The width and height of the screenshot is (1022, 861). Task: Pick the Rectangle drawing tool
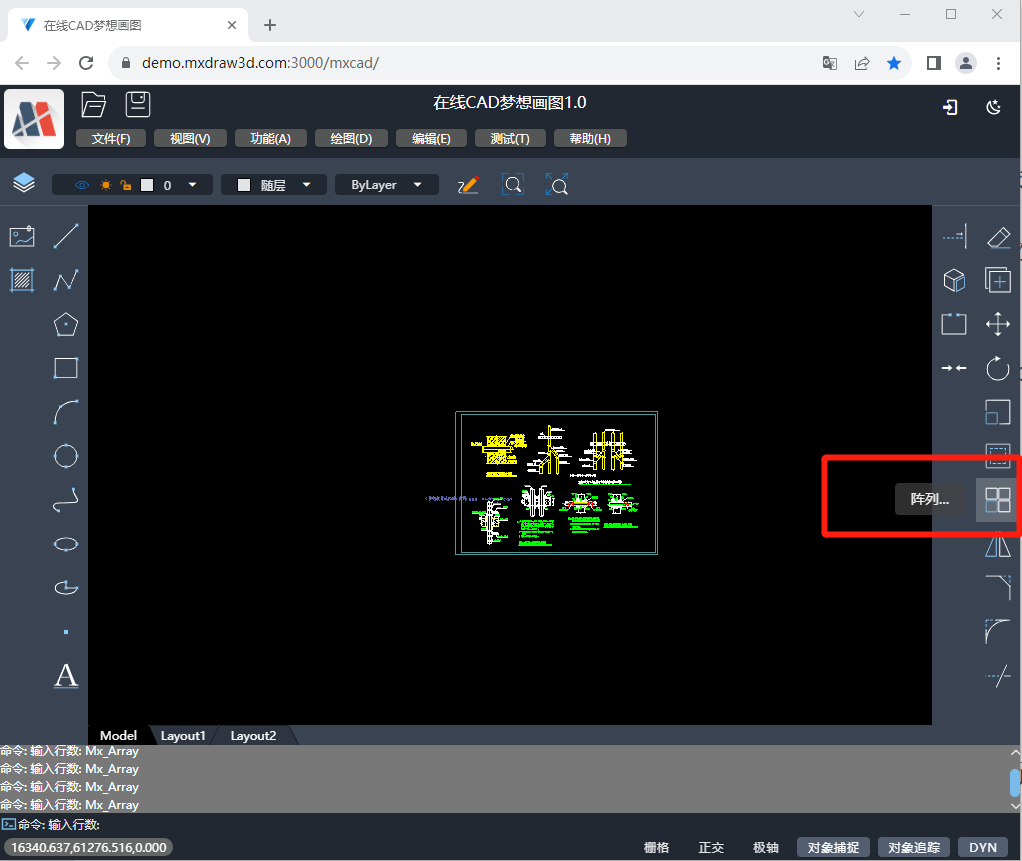66,368
